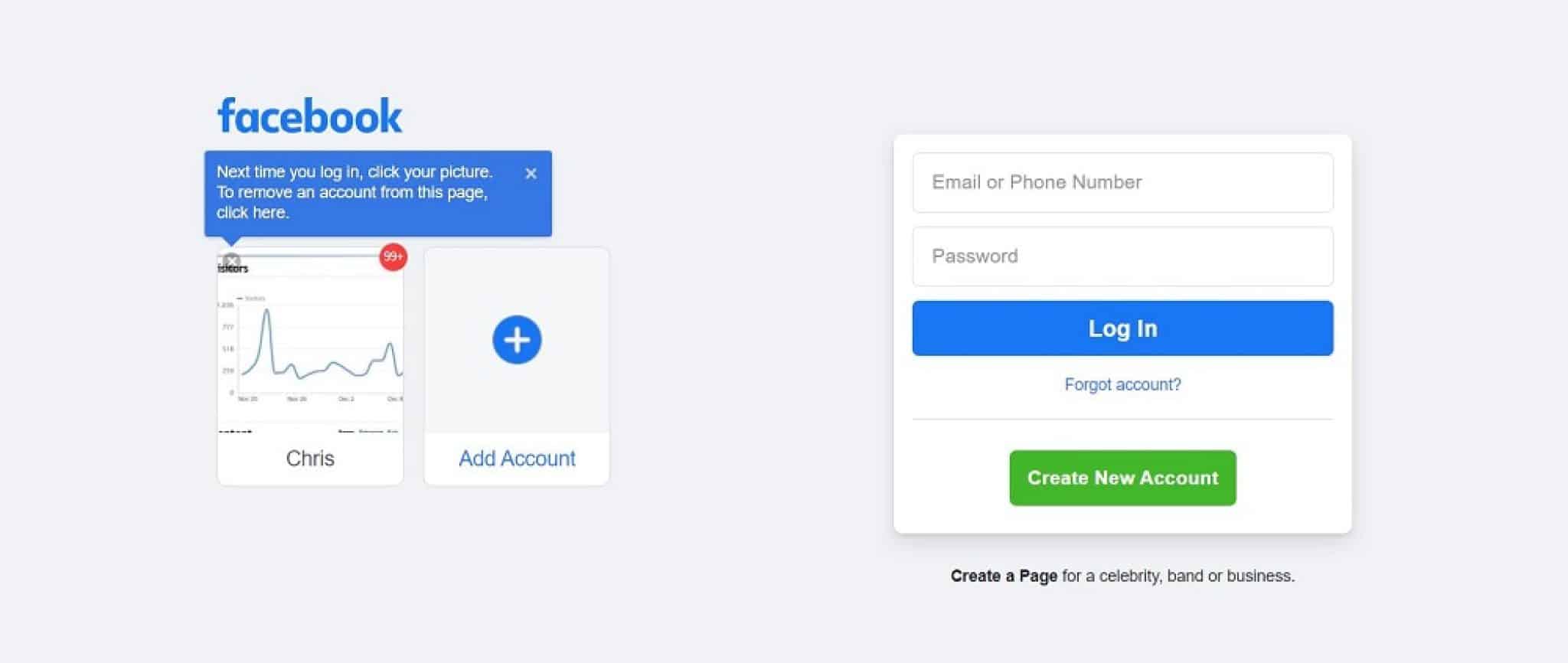Image resolution: width=1568 pixels, height=663 pixels.
Task: Click 'for a celebrity, band or business' text
Action: tap(1178, 576)
